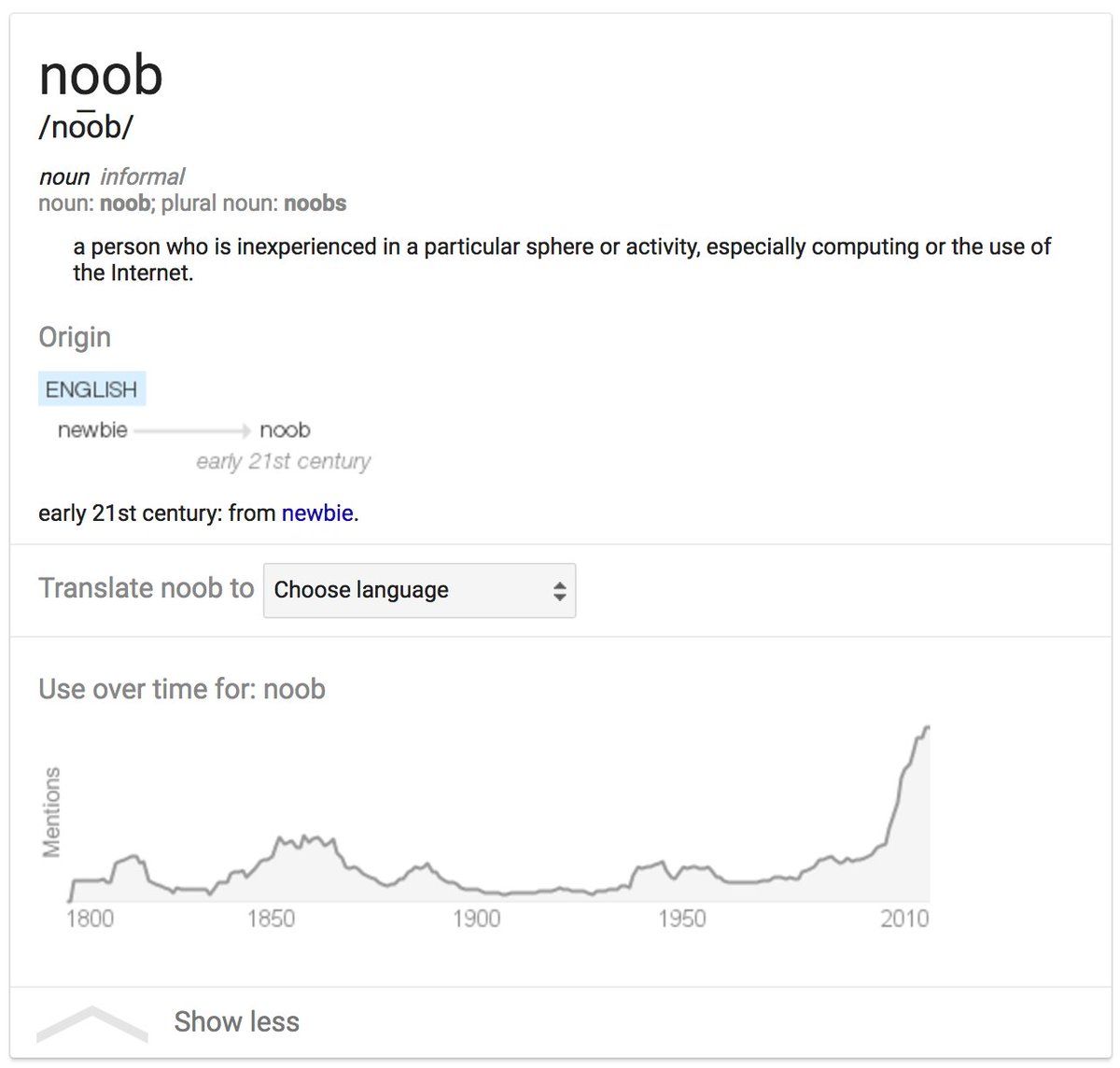Click the Origin section heading
Screen dimensions: 1120x1068
[75, 337]
